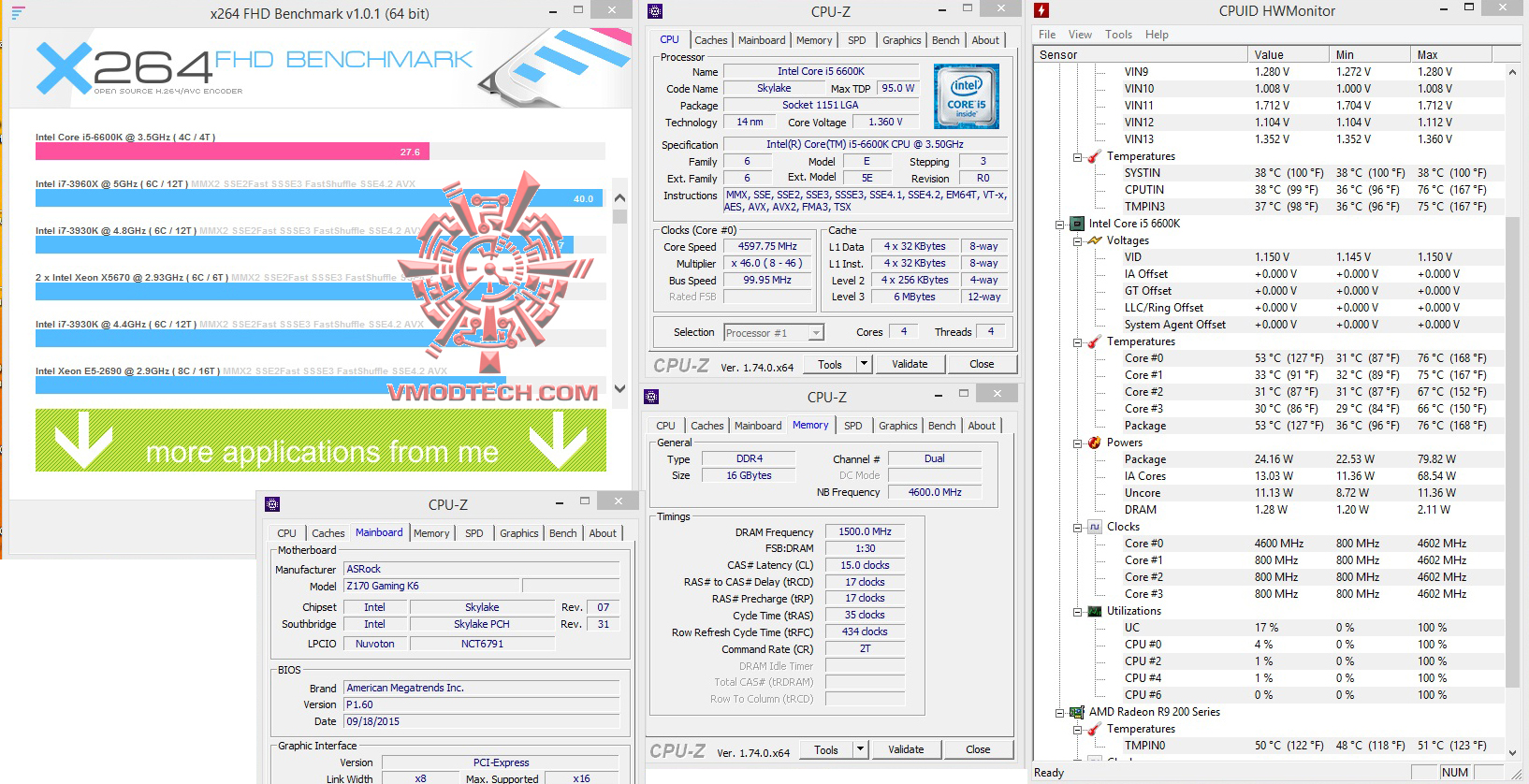
Task: Collapse the Temperatures node containing SYSTIN
Action: [x=1078, y=157]
